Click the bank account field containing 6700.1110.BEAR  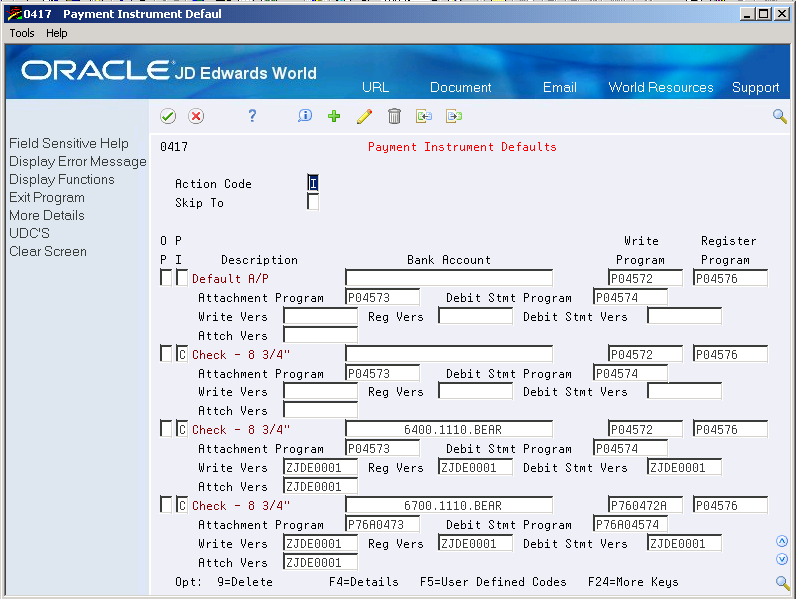coord(449,505)
